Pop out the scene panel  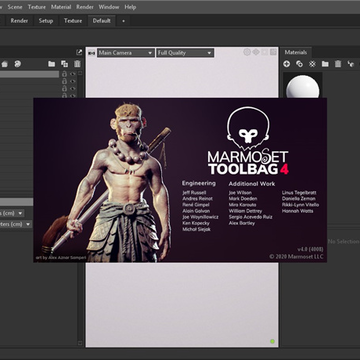coord(79,52)
